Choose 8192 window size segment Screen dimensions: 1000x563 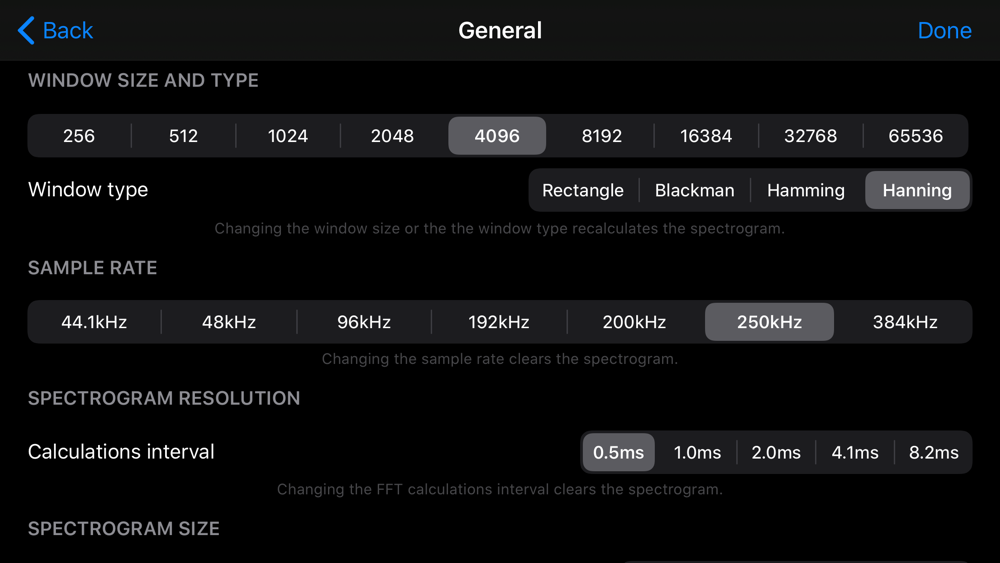click(601, 136)
